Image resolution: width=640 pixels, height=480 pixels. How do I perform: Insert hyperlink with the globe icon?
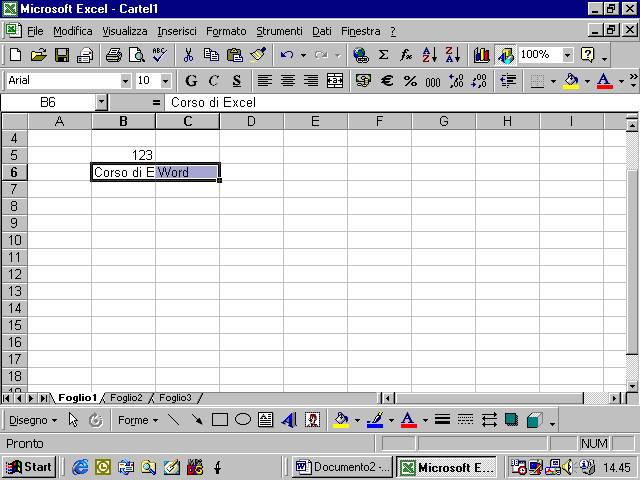pyautogui.click(x=361, y=55)
